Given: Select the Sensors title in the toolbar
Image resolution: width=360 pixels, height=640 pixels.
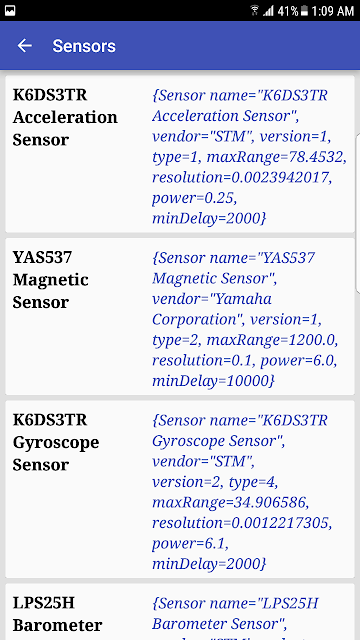Looking at the screenshot, I should pos(84,46).
